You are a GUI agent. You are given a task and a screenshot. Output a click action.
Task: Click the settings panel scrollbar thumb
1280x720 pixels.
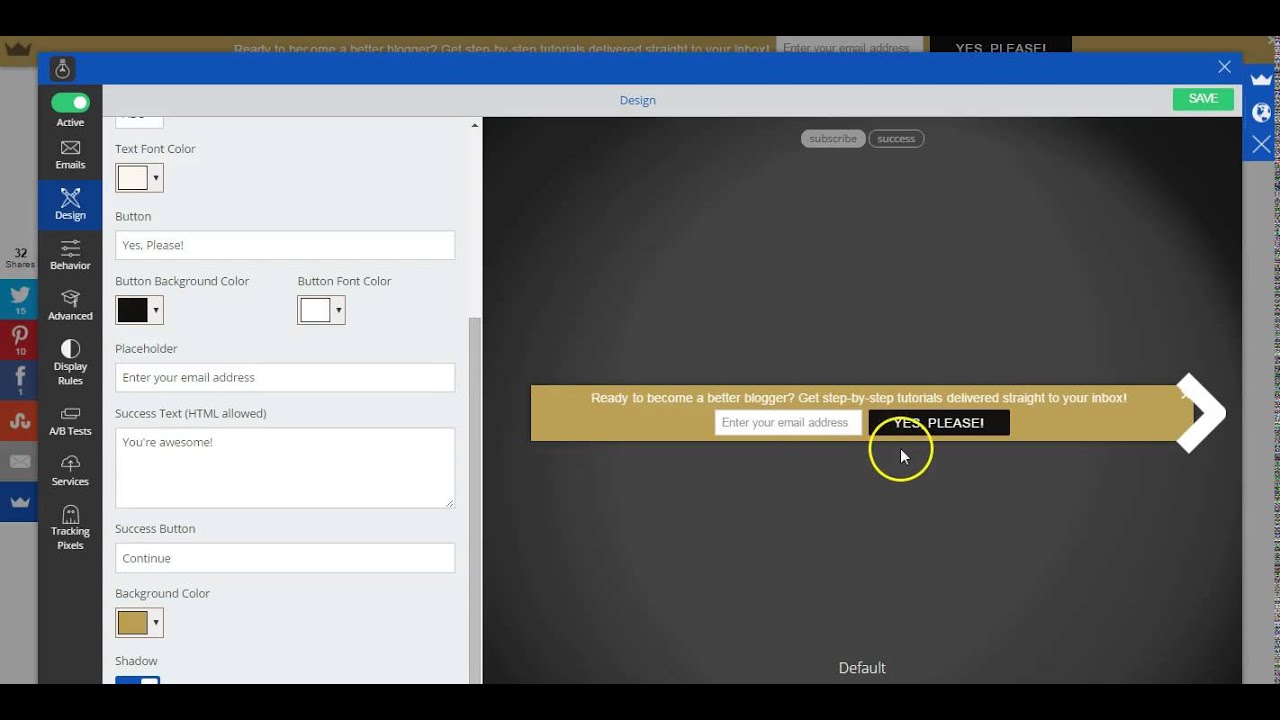tap(475, 500)
